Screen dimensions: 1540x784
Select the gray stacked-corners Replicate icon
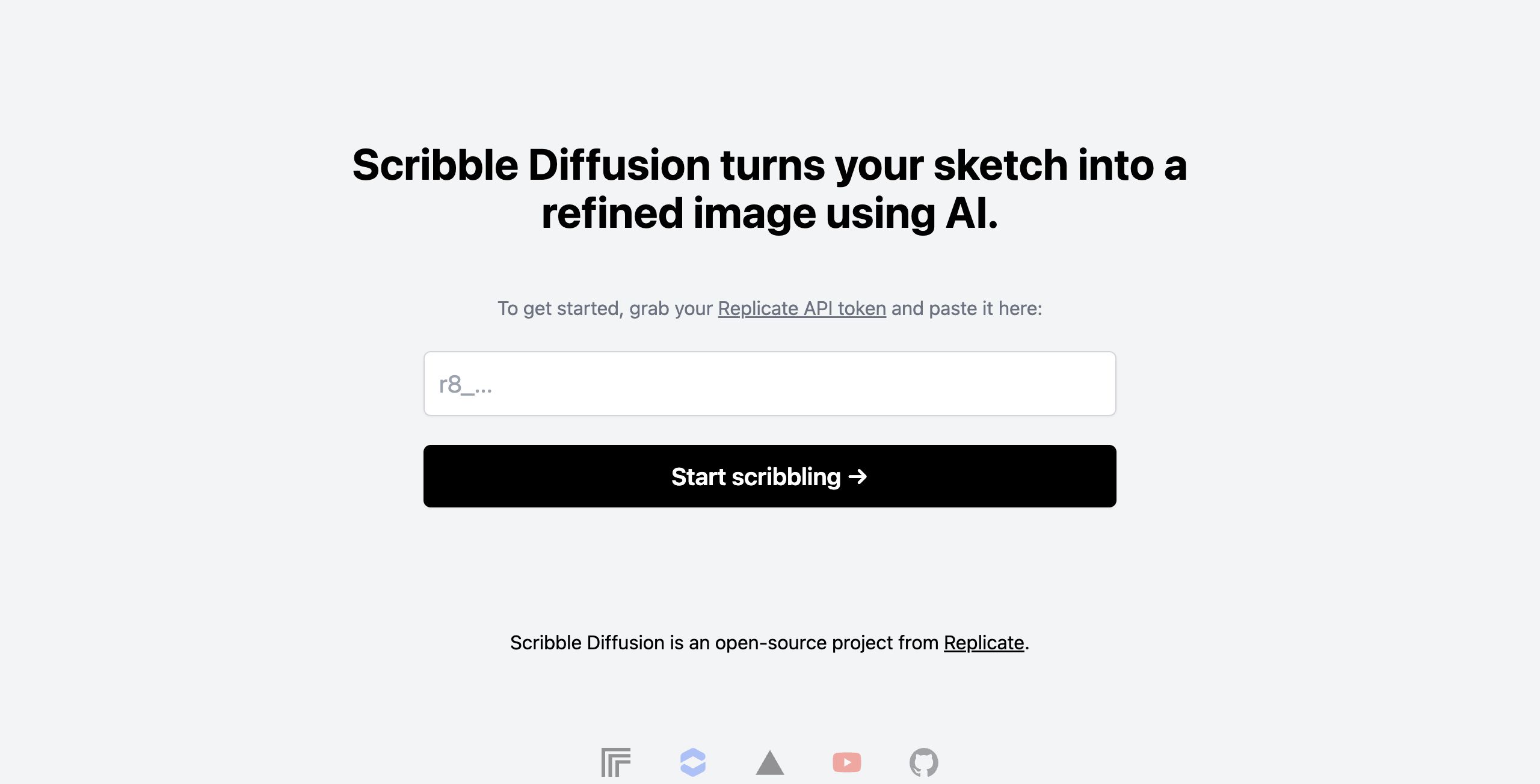[615, 762]
